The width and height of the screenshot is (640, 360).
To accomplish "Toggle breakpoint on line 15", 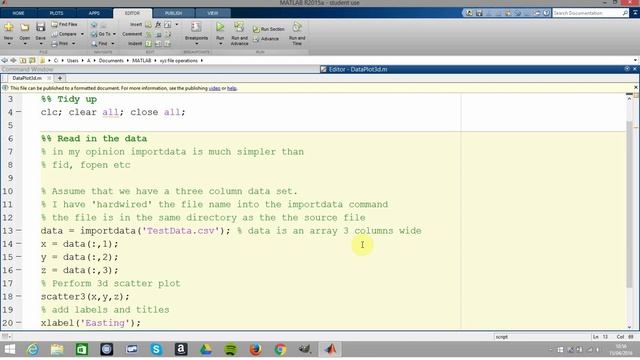I will click(19, 257).
